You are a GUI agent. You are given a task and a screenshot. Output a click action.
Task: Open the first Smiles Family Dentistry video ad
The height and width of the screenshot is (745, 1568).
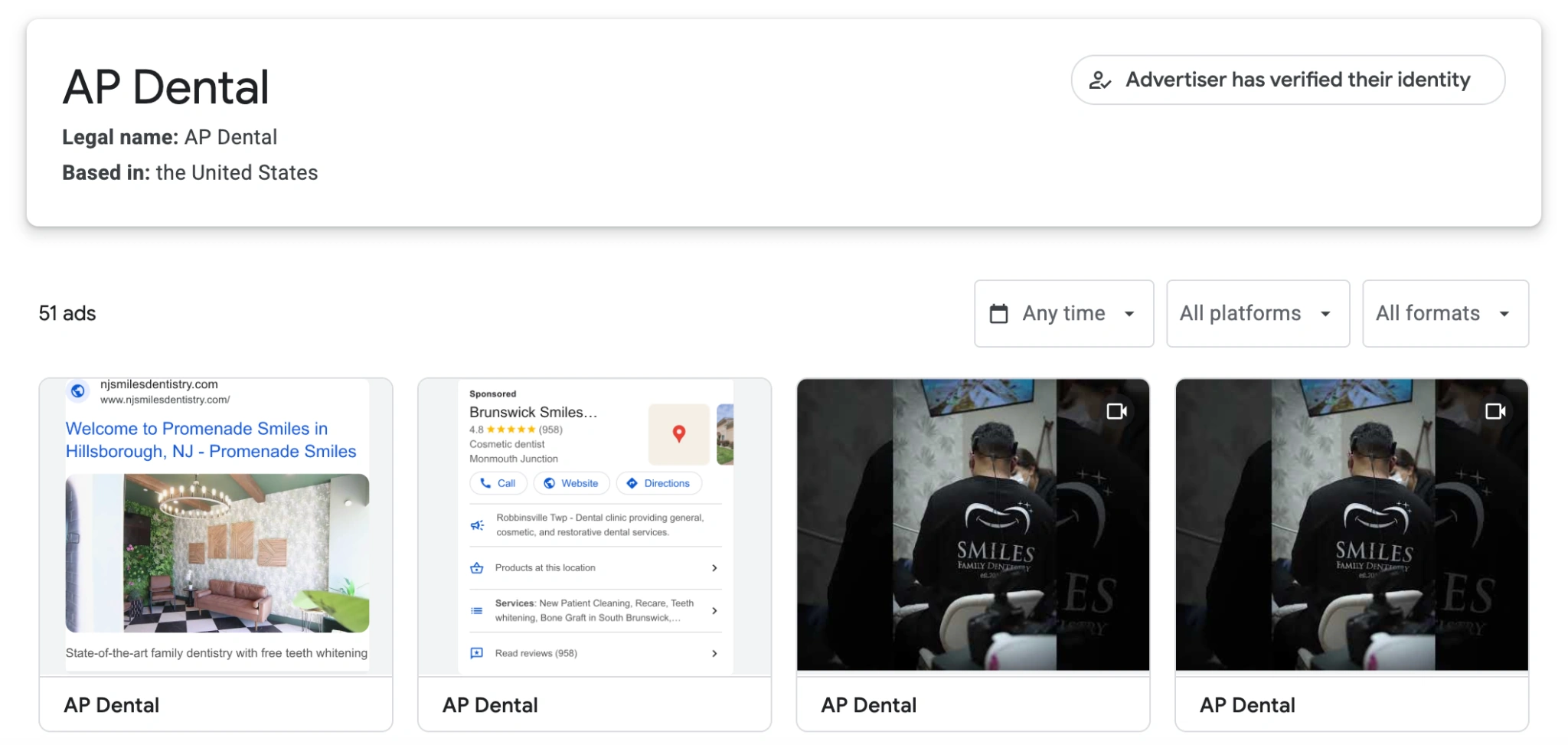[x=973, y=524]
